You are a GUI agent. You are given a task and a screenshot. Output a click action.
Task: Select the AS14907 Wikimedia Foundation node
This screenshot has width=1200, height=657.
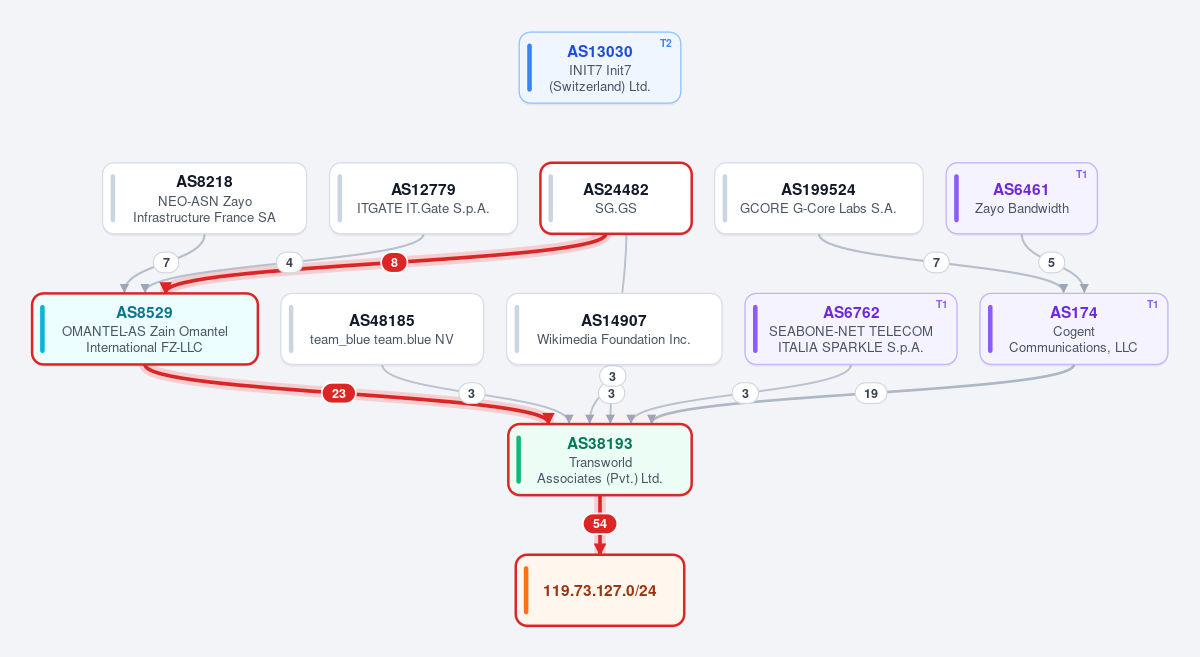(x=614, y=329)
